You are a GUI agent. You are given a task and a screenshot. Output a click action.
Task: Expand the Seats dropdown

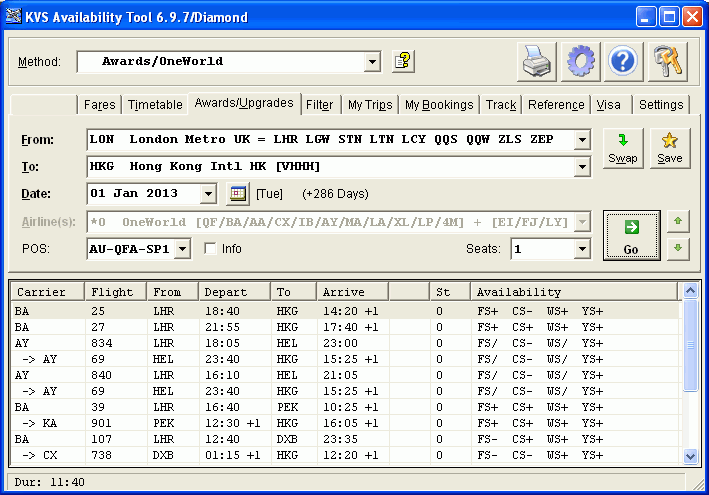tap(582, 249)
